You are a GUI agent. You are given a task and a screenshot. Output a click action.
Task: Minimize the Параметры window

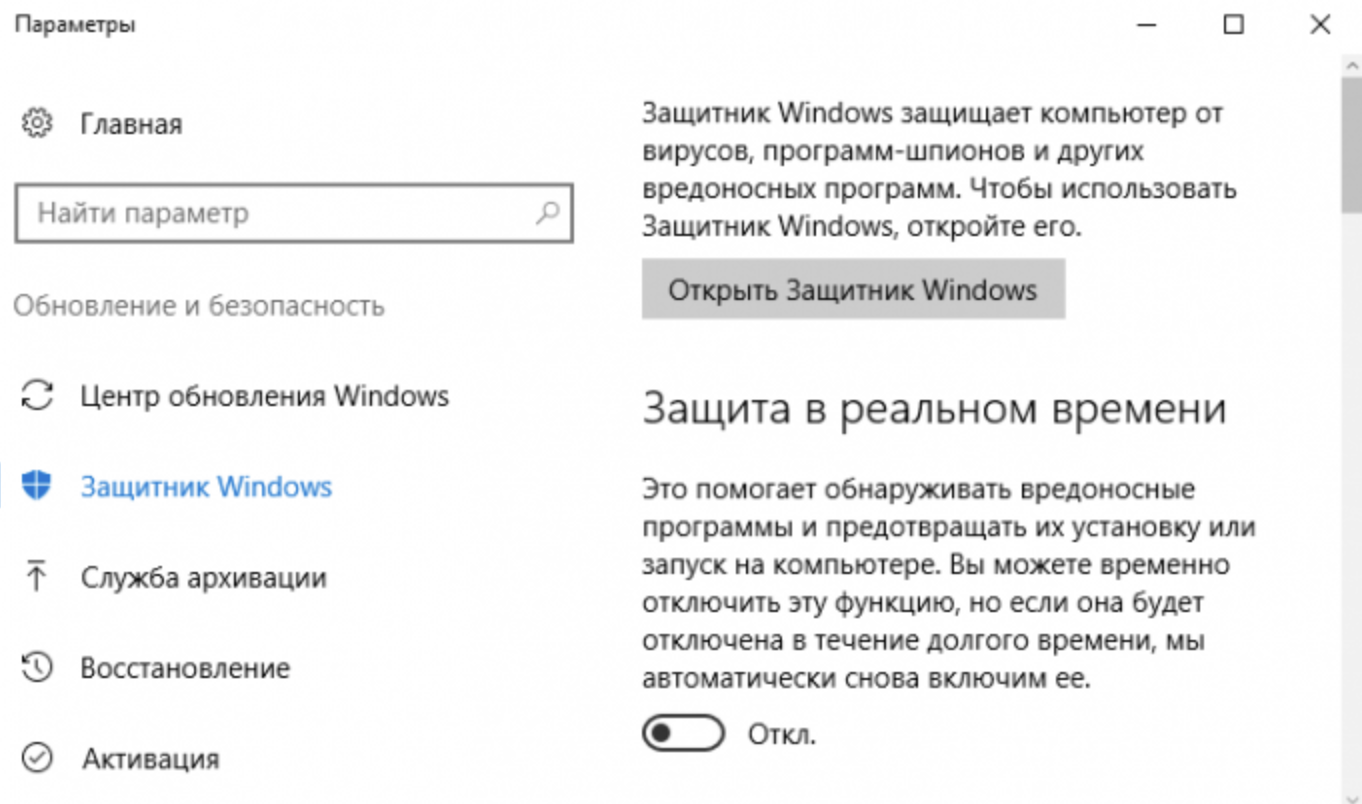(x=1147, y=25)
